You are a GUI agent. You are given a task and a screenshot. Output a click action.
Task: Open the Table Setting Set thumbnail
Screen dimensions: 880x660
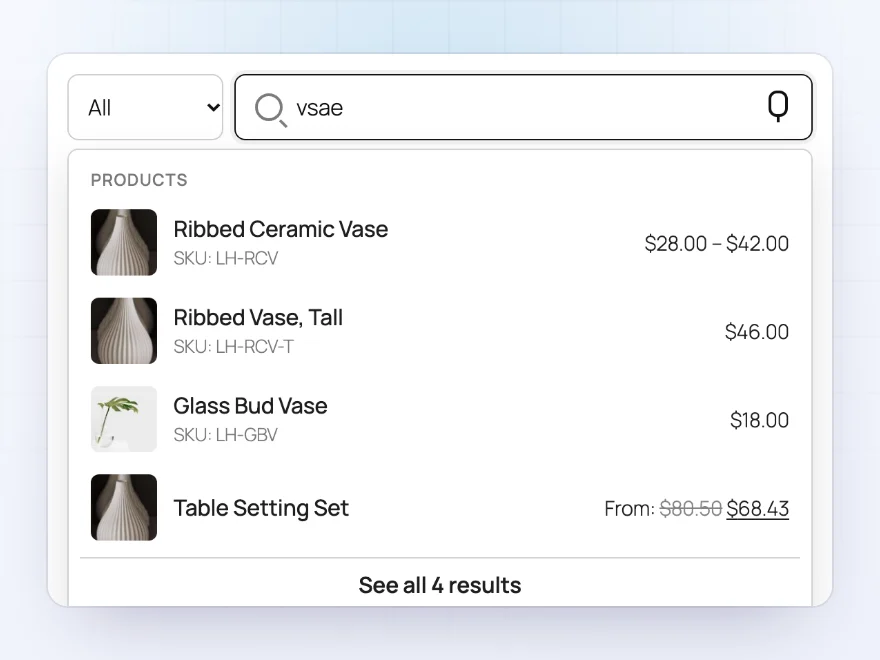(124, 507)
